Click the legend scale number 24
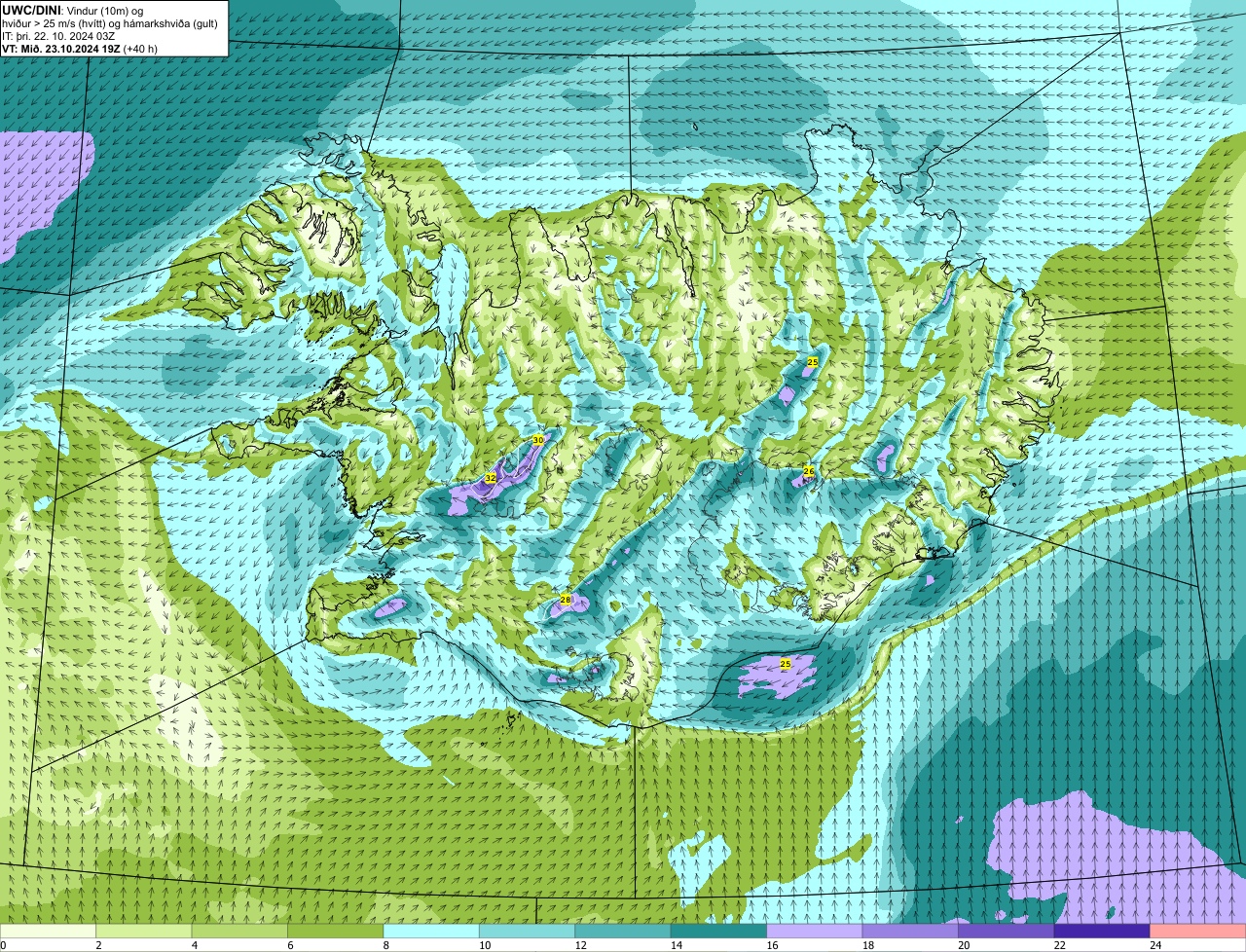 pos(1155,945)
